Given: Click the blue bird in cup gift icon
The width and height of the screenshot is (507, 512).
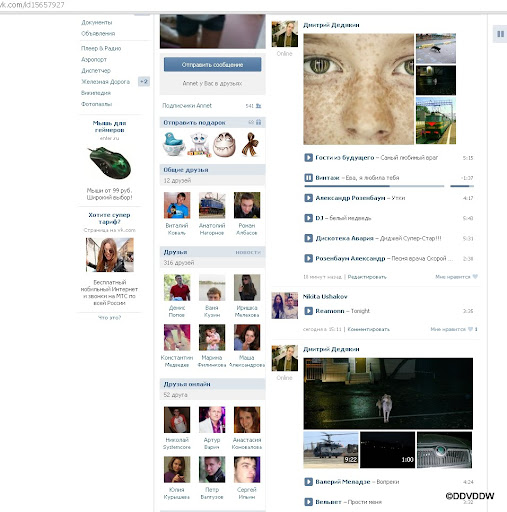Looking at the screenshot, I should (x=173, y=144).
